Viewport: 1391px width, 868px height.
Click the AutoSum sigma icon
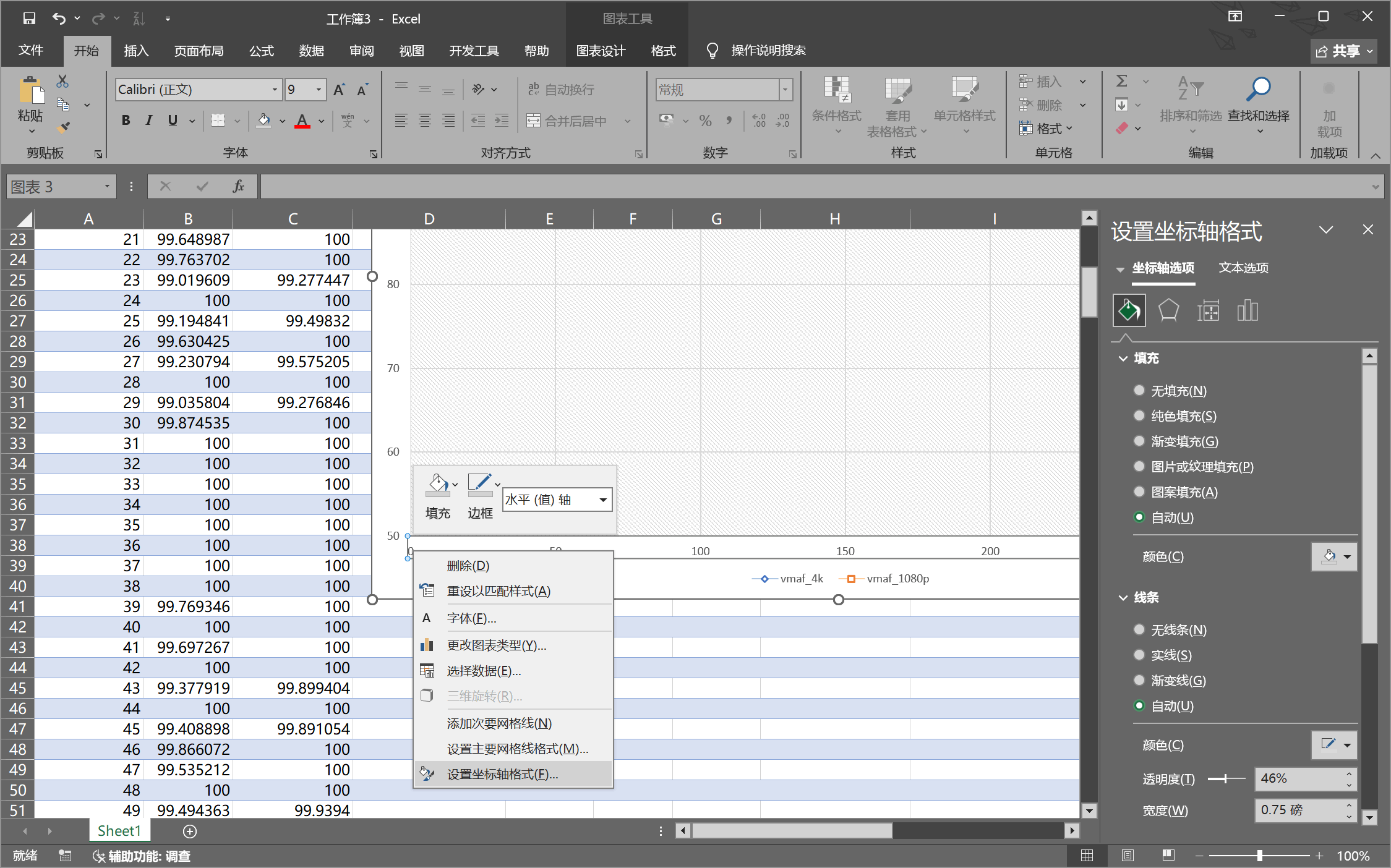pos(1121,81)
